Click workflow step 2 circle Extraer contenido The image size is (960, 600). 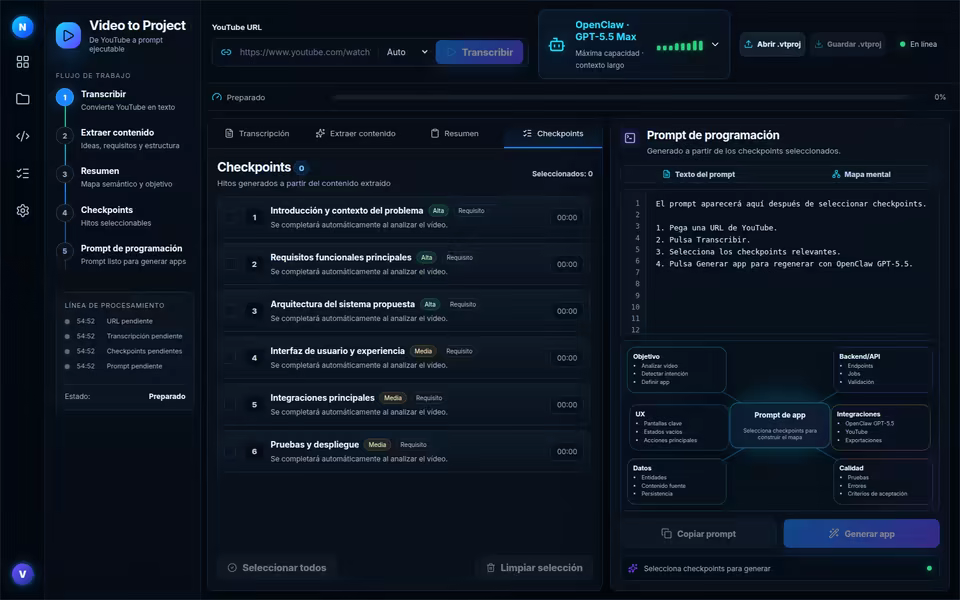click(x=65, y=136)
